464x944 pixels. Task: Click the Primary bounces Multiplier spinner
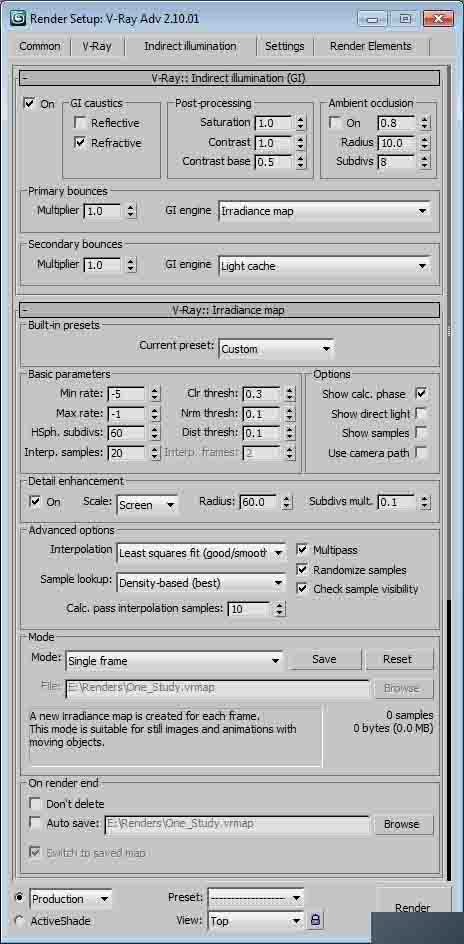132,211
